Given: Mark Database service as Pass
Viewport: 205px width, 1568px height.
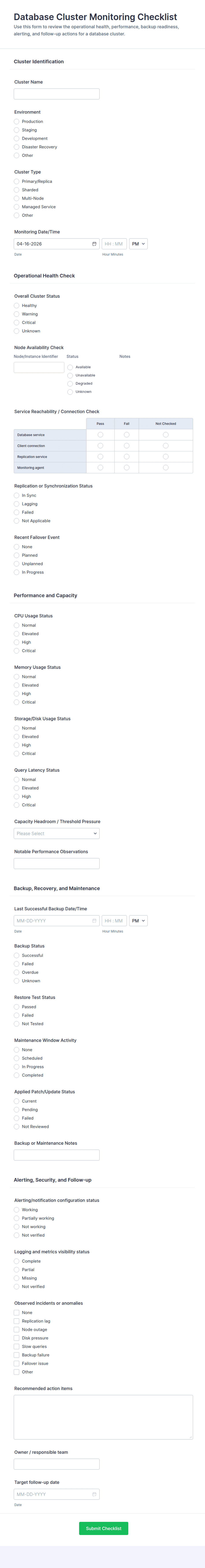Looking at the screenshot, I should tap(100, 435).
